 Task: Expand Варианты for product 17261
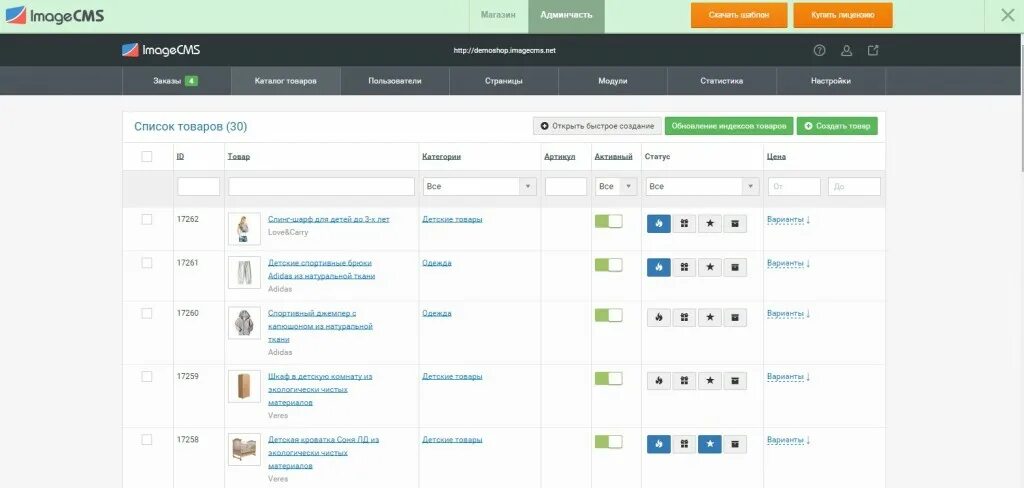(788, 263)
